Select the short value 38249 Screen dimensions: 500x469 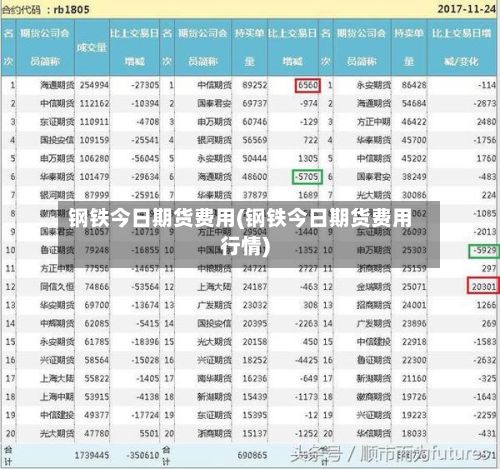pos(414,177)
